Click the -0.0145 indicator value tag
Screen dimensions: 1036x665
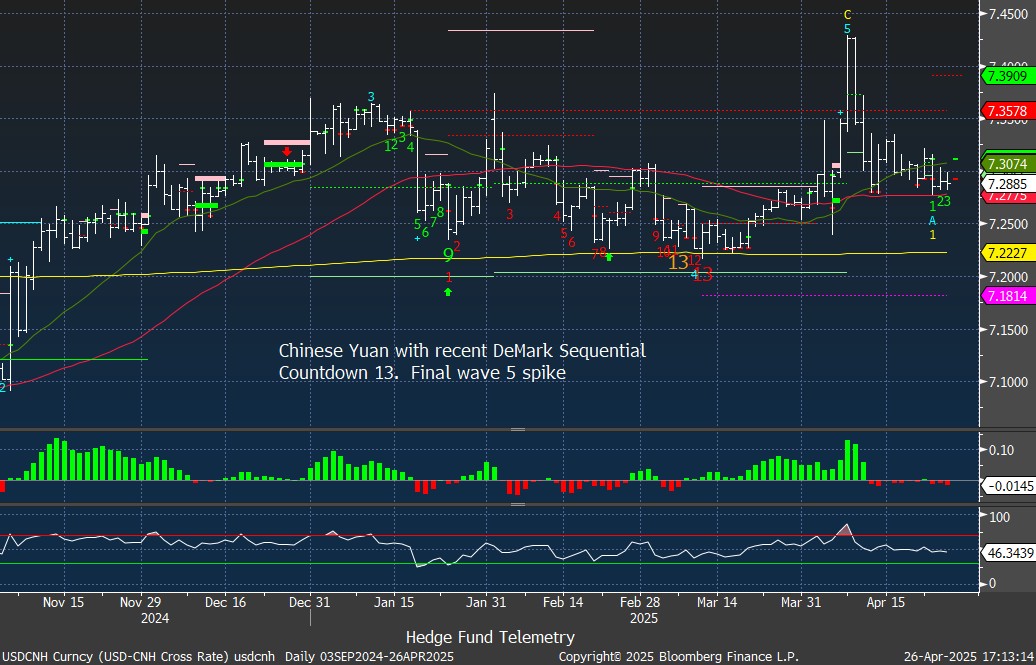tap(1010, 486)
